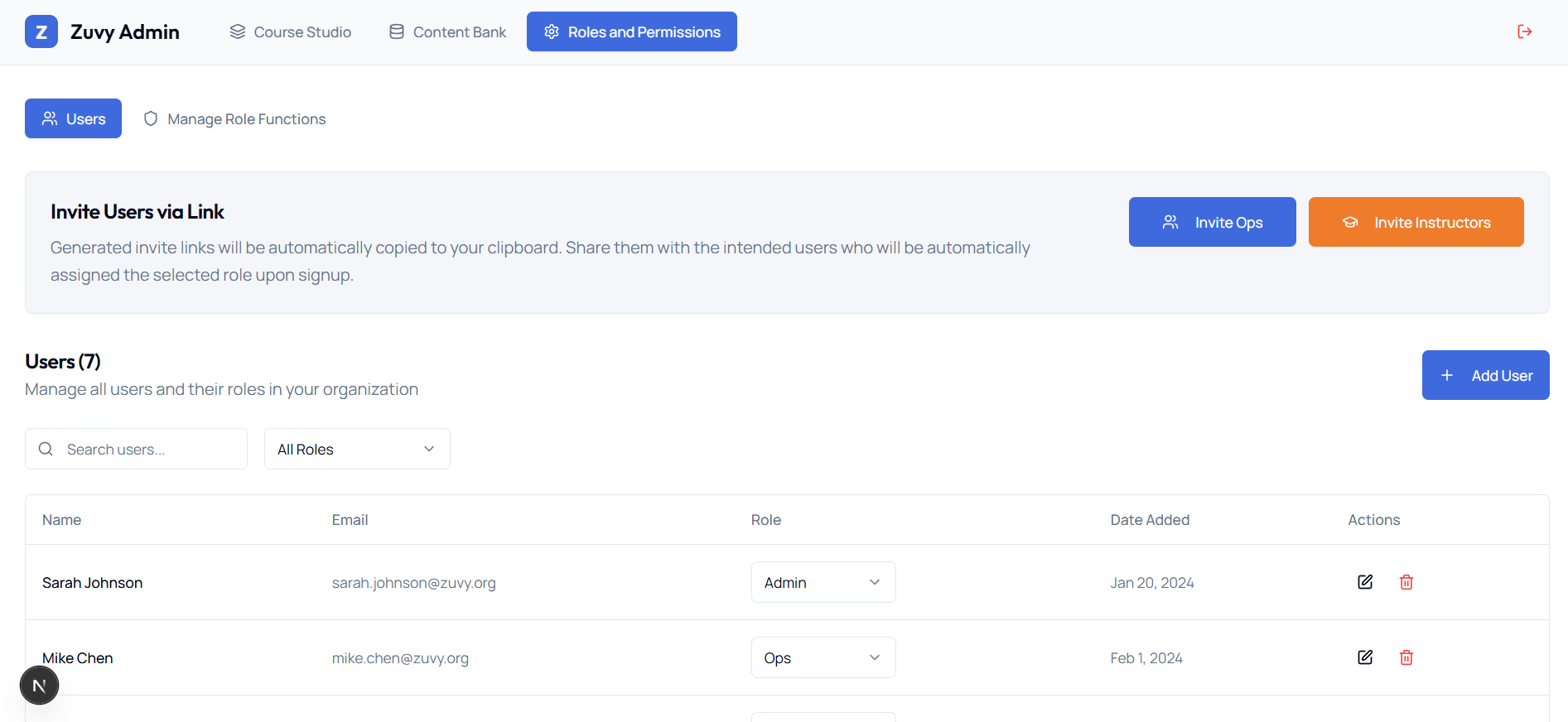Open the round N dev tools badge
The height and width of the screenshot is (722, 1568).
tap(39, 686)
